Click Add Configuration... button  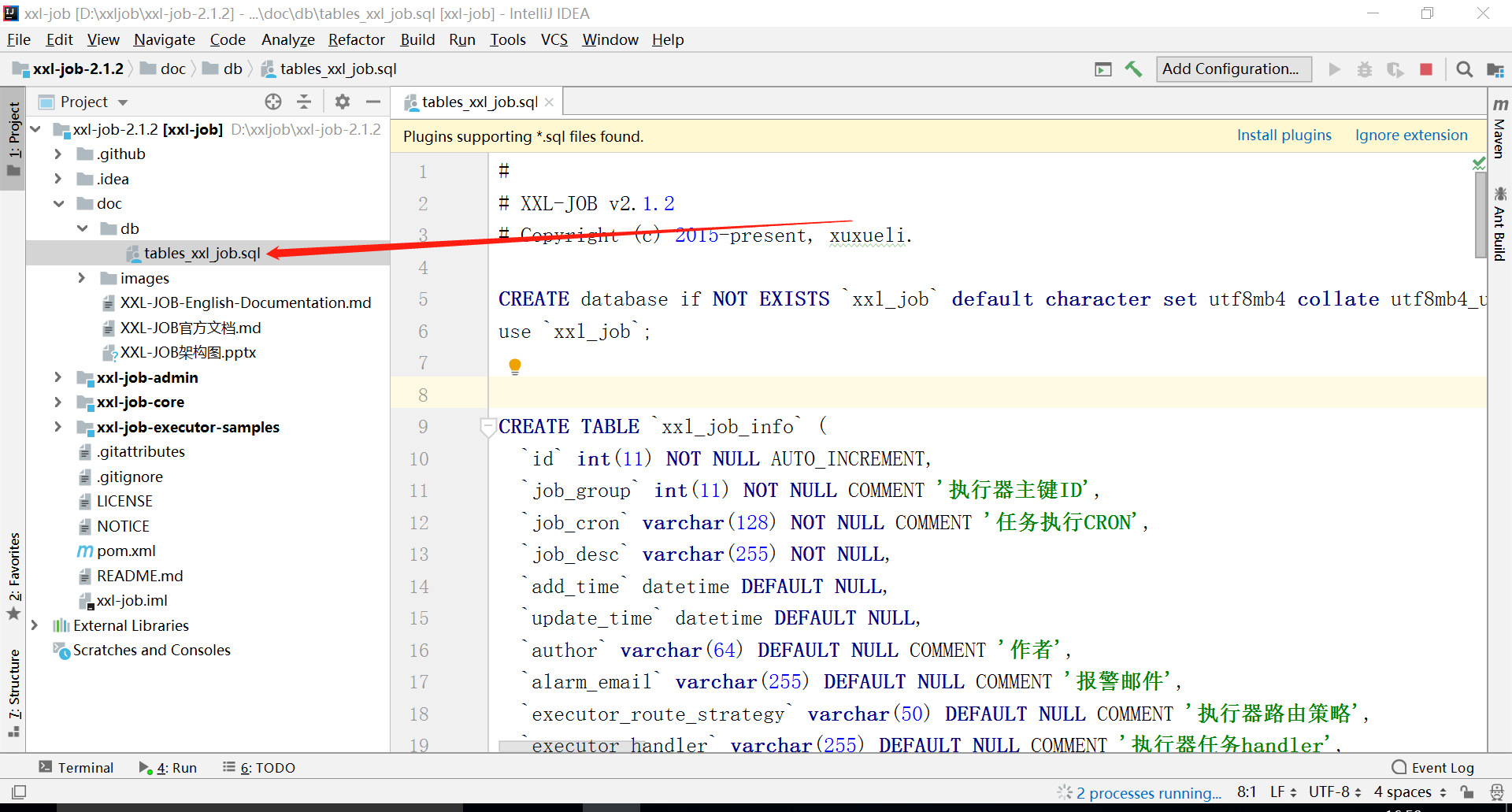click(1233, 69)
